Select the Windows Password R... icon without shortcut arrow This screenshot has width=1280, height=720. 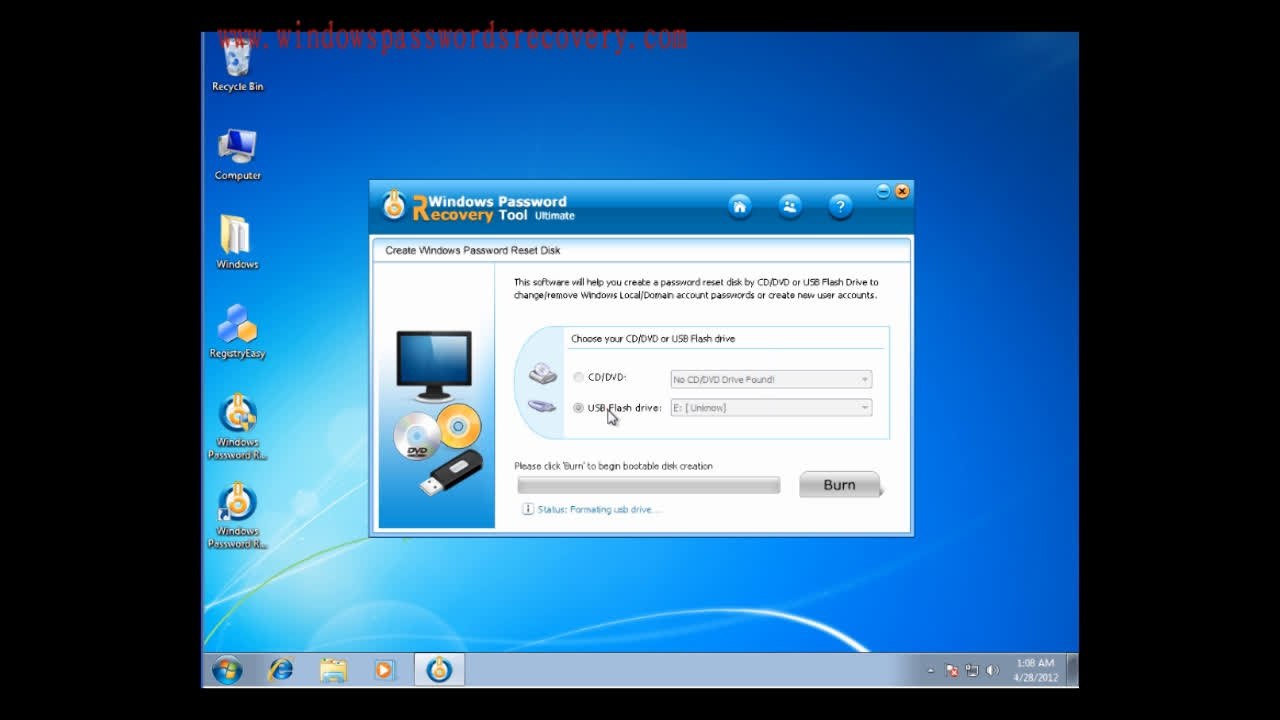237,427
